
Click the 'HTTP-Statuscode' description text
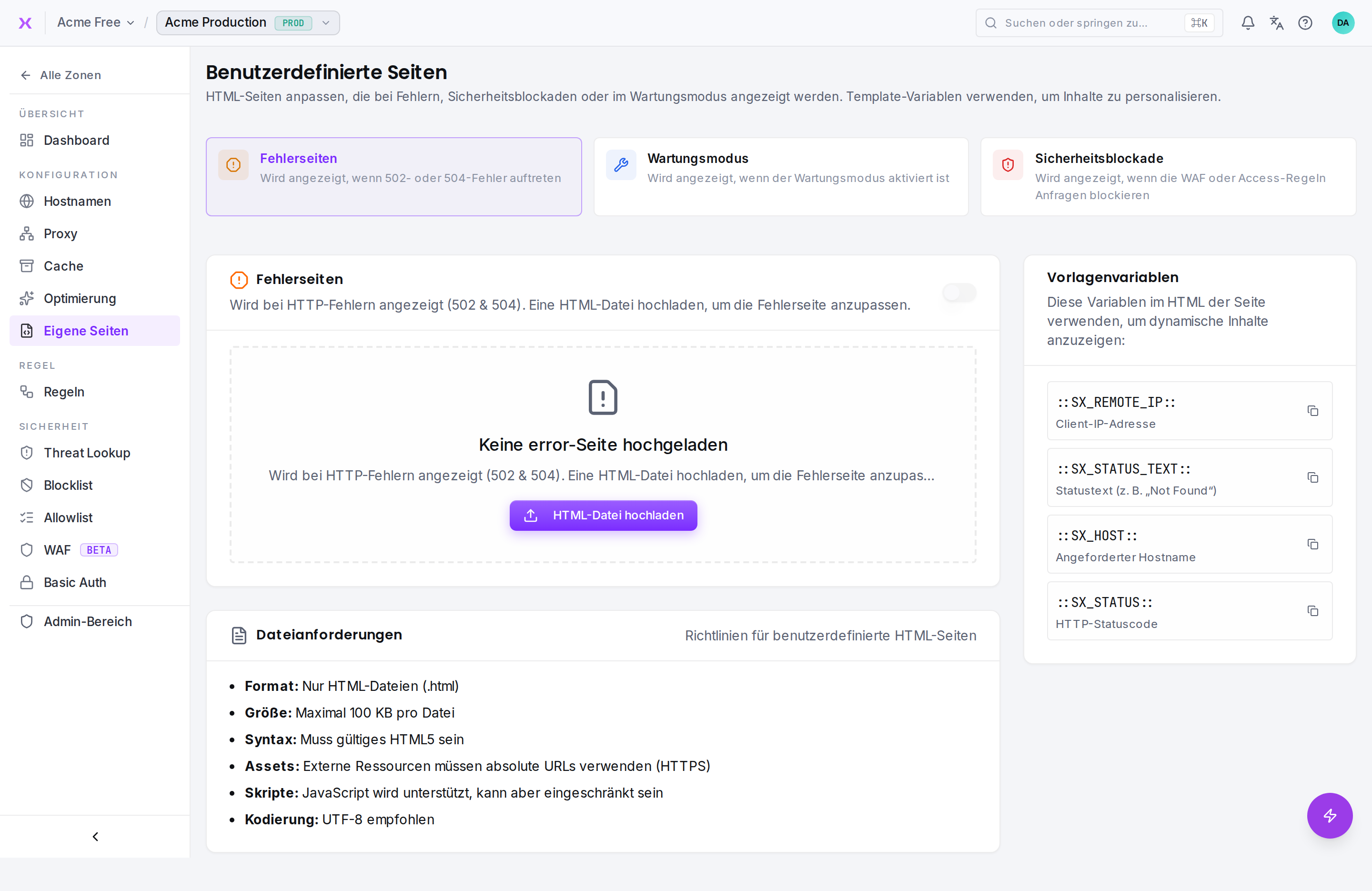(1106, 624)
